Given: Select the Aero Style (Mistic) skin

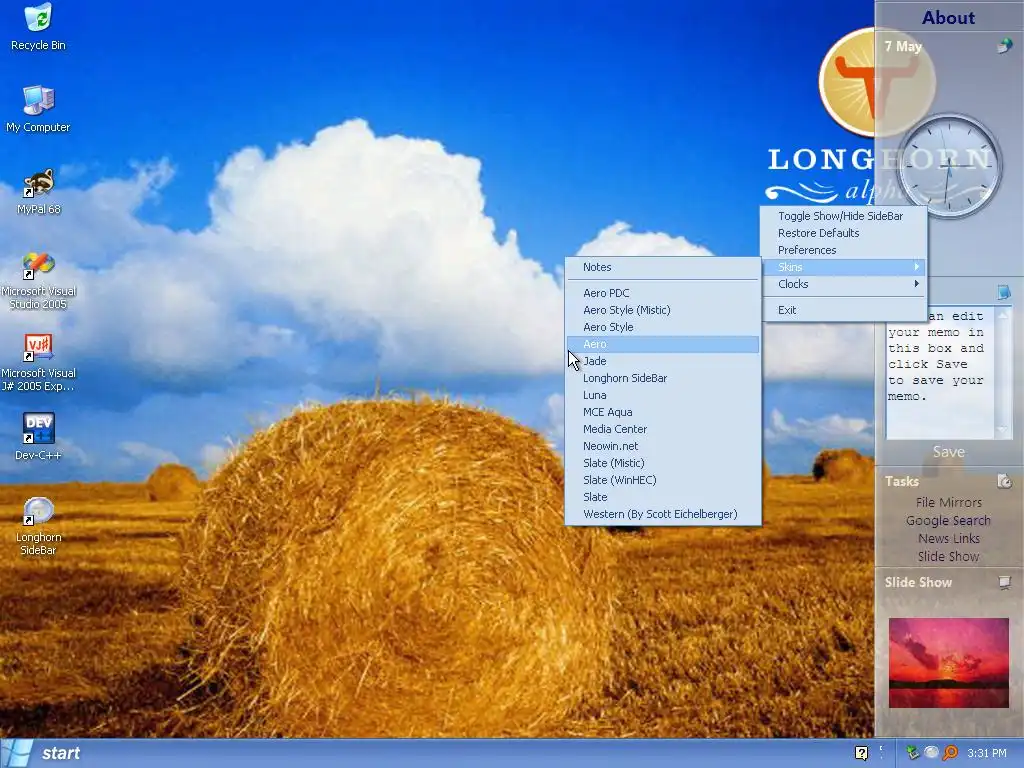Looking at the screenshot, I should pos(663,310).
